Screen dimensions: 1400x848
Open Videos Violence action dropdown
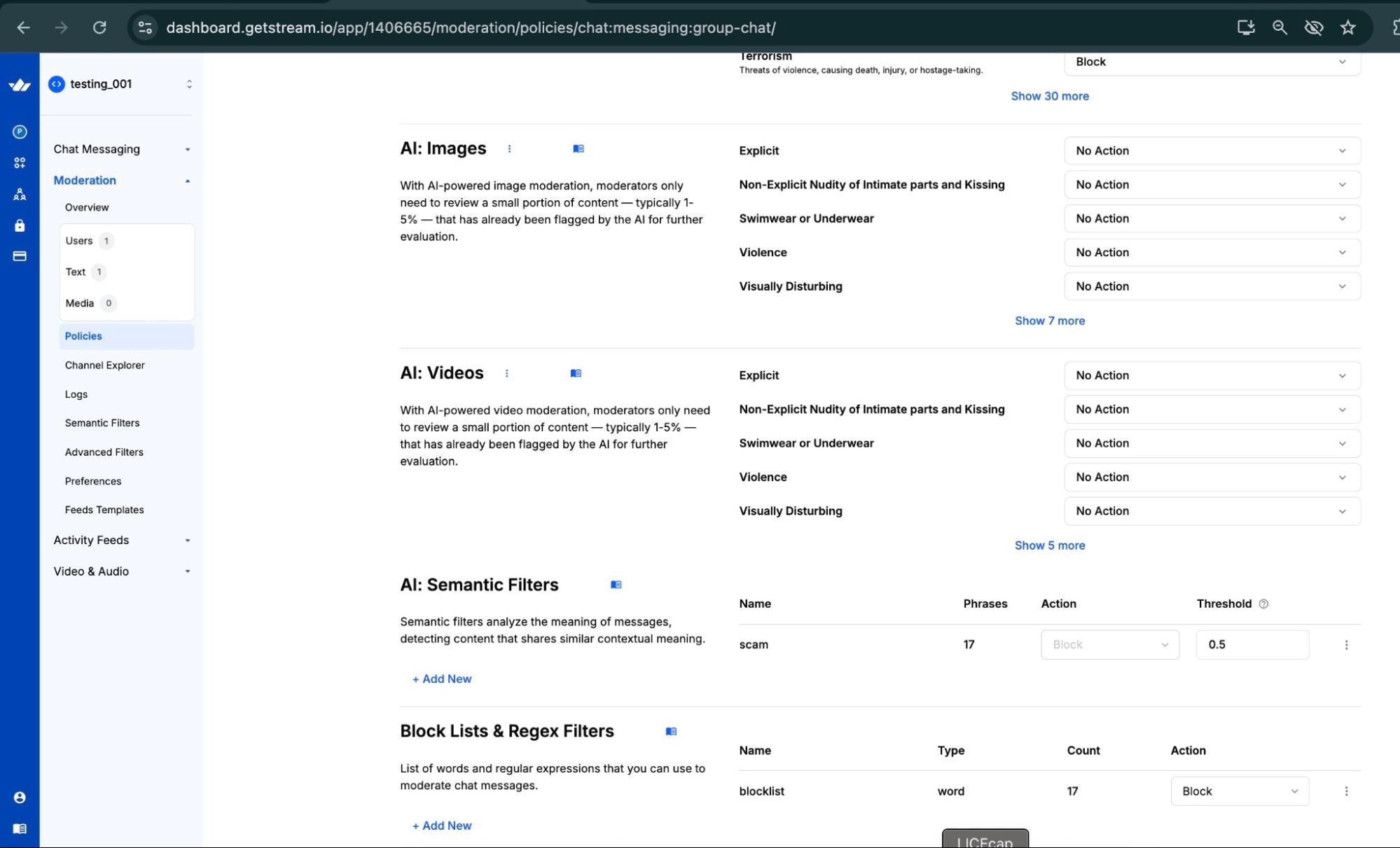[x=1212, y=477]
